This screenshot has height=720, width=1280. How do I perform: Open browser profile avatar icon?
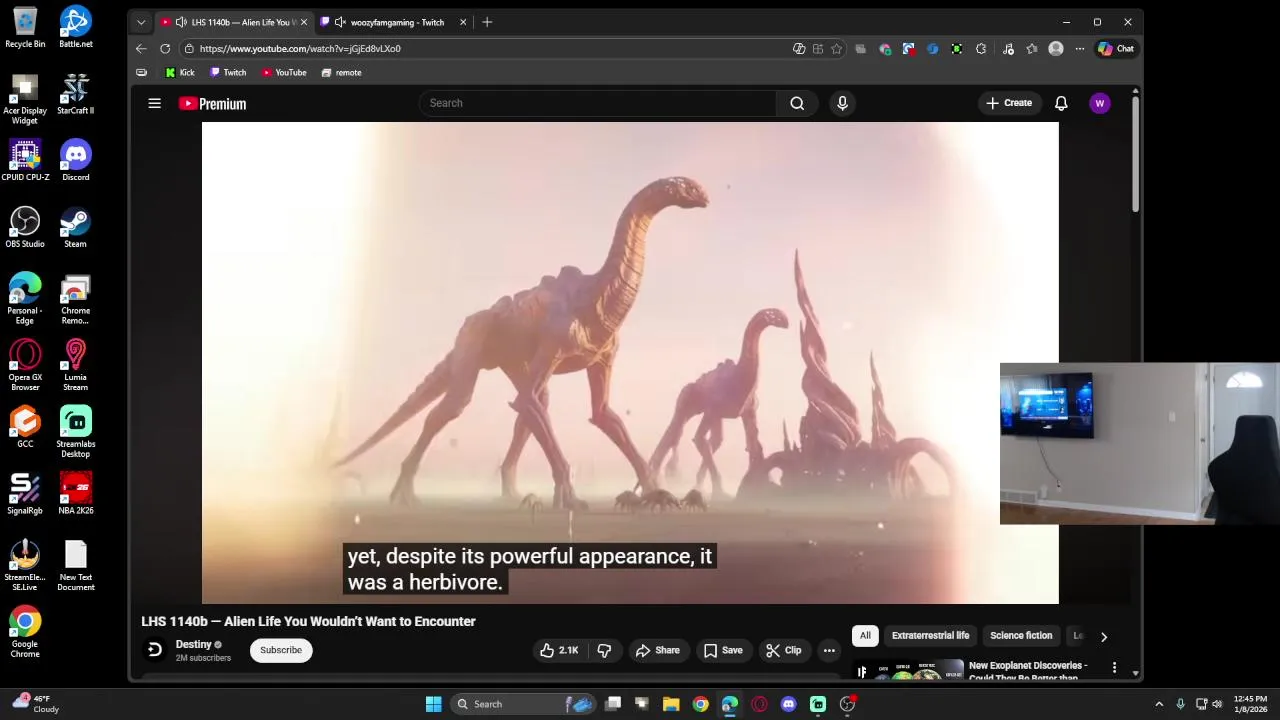pos(1055,48)
